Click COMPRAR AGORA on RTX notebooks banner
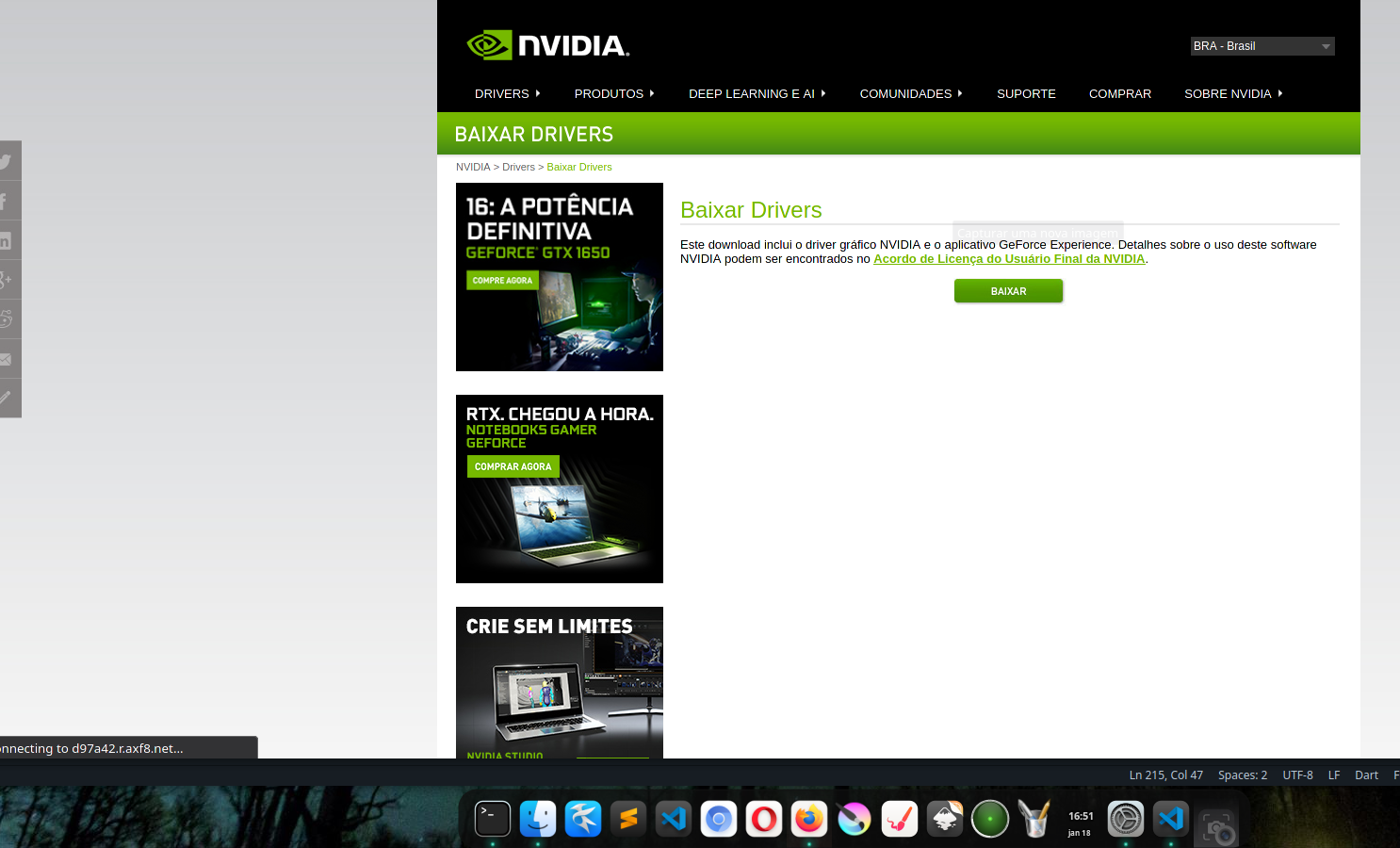 pos(513,466)
